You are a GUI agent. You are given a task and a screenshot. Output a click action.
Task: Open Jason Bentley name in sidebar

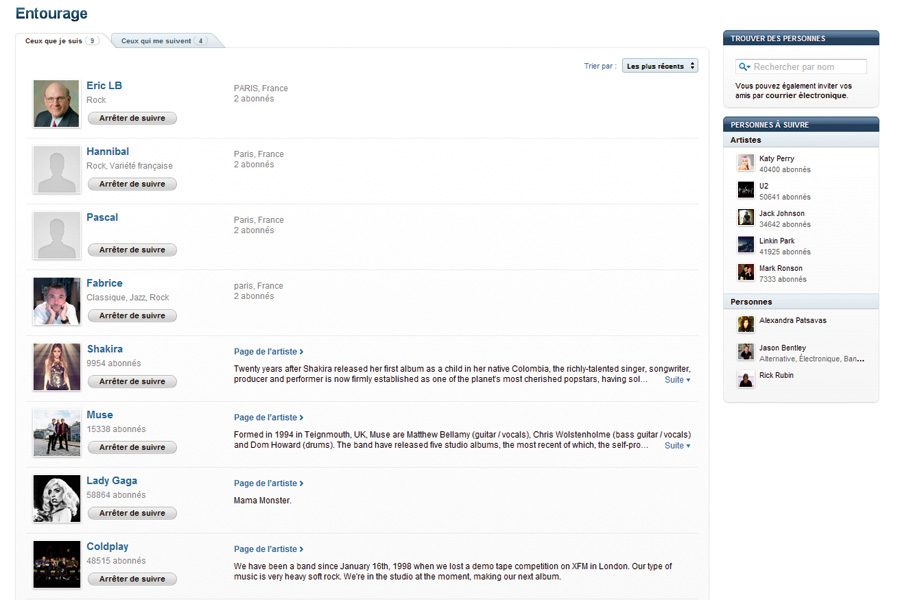coord(782,348)
